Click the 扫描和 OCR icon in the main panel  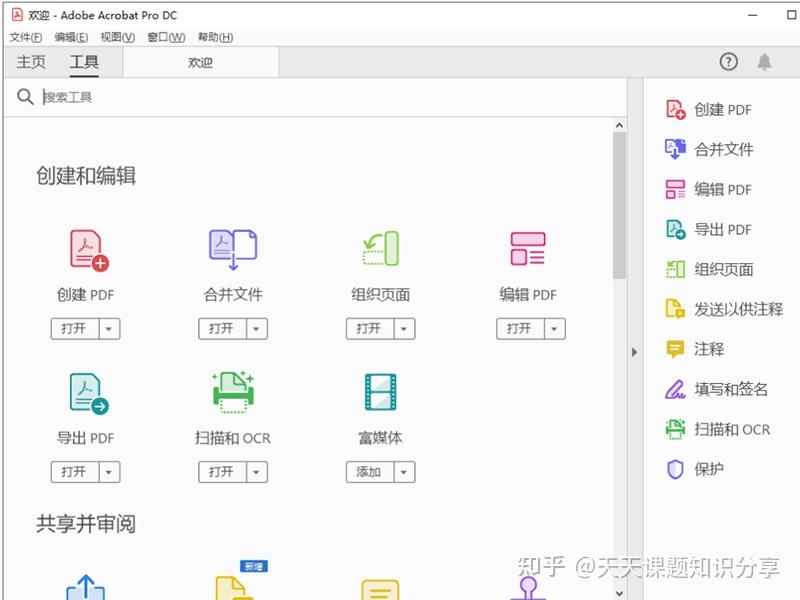[x=233, y=391]
